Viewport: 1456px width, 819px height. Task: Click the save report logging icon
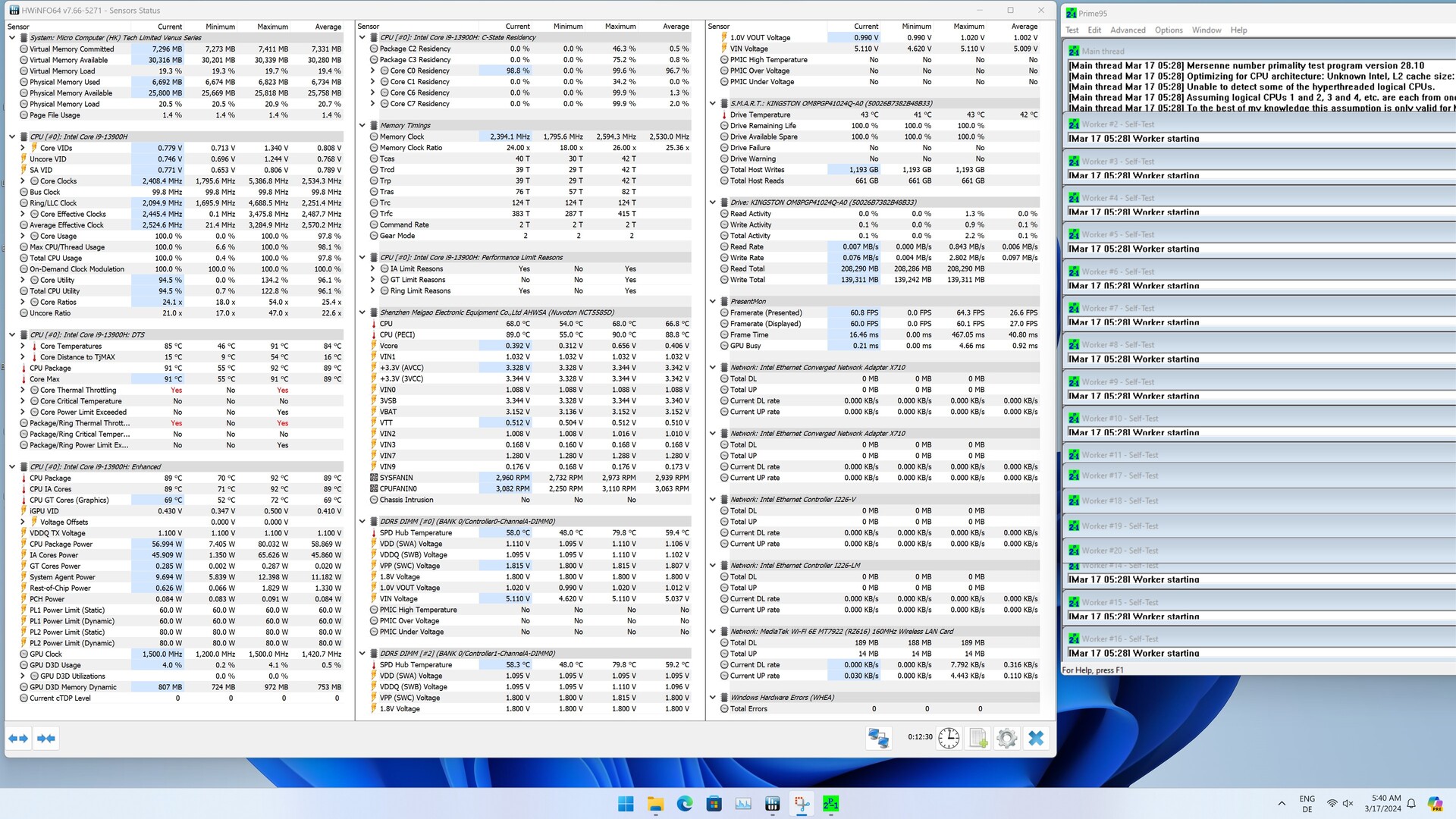coord(977,738)
